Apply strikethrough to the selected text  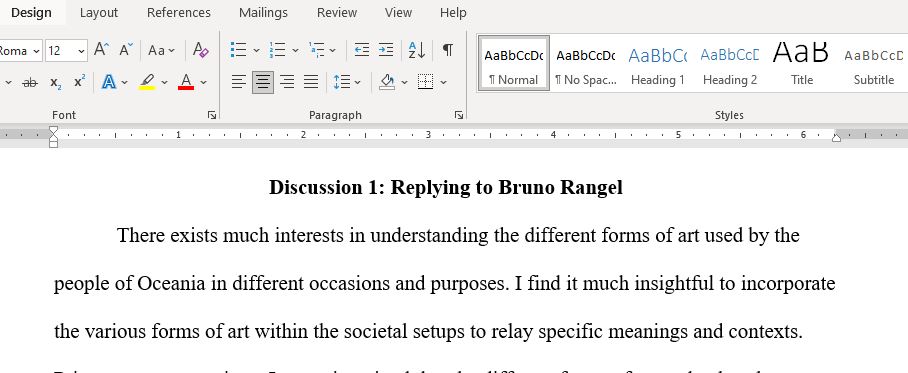coord(30,82)
